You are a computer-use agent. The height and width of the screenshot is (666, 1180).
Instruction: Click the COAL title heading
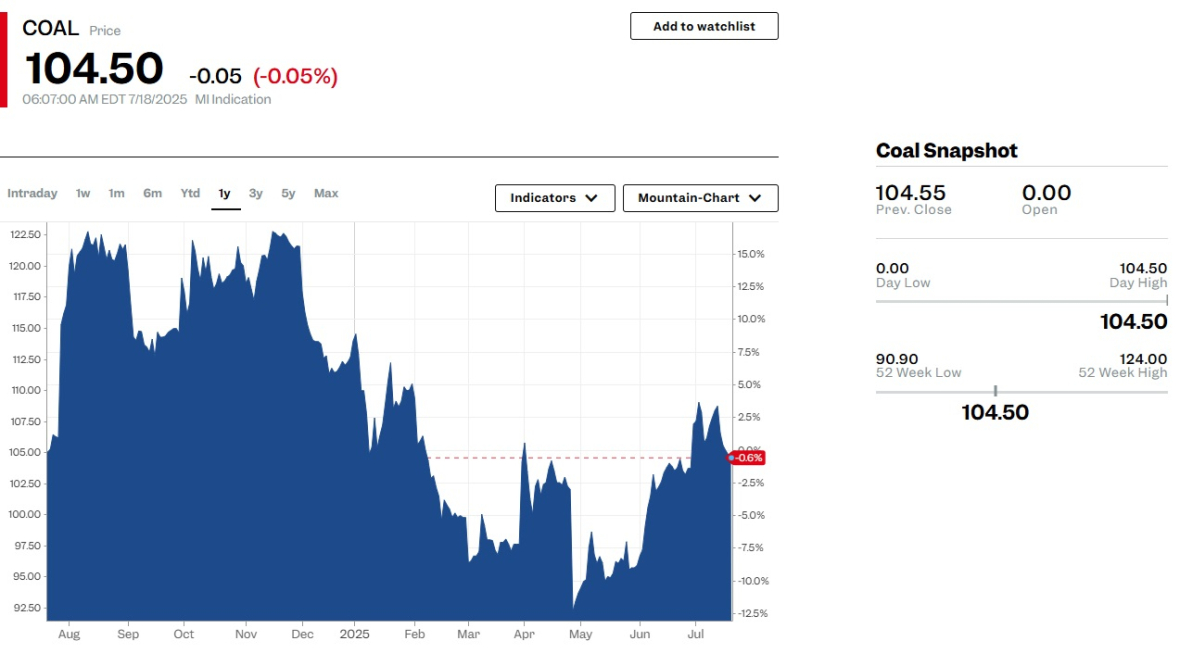tap(50, 28)
